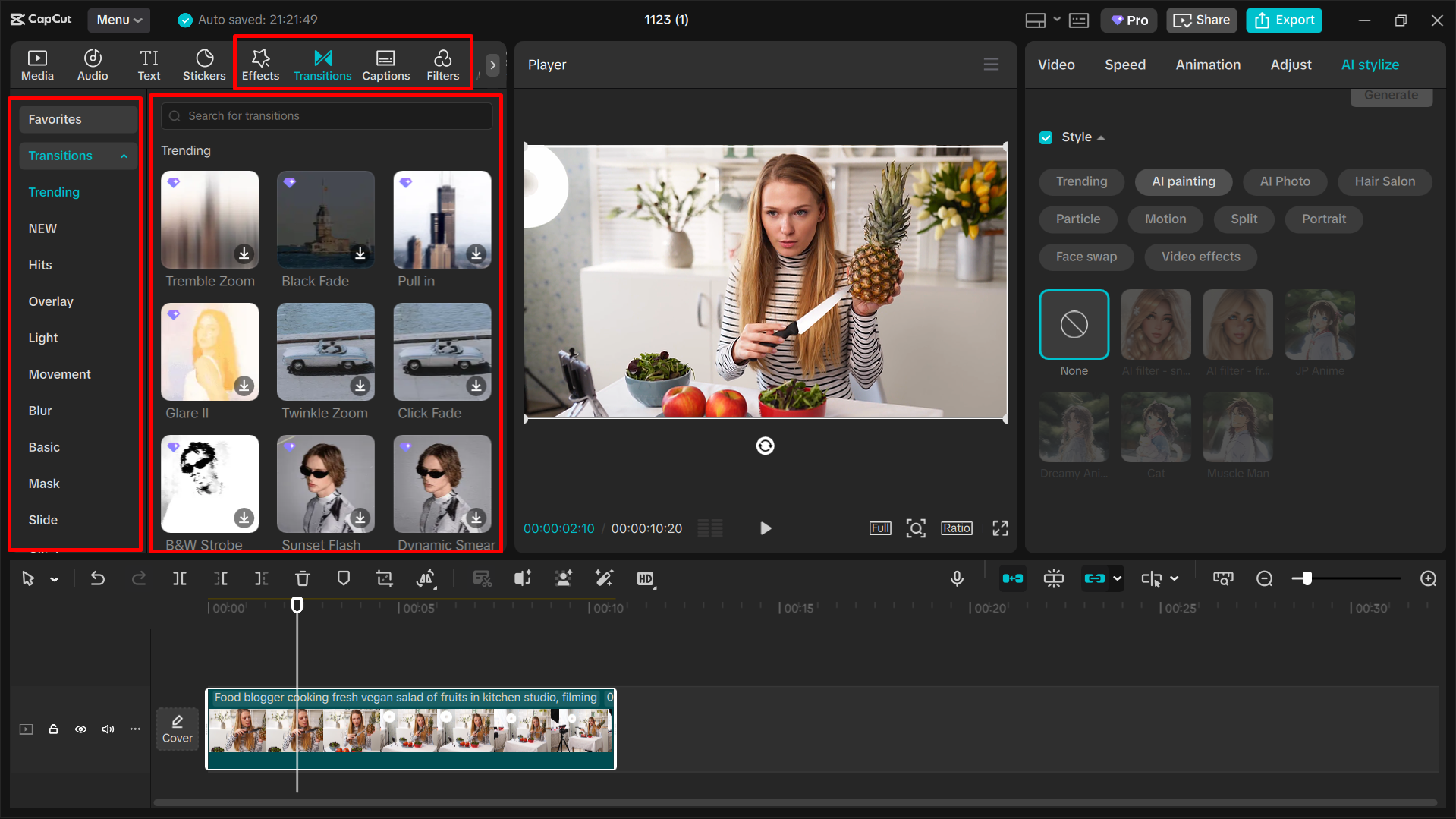This screenshot has height=819, width=1456.
Task: Open the Stickers panel
Action: 203,64
